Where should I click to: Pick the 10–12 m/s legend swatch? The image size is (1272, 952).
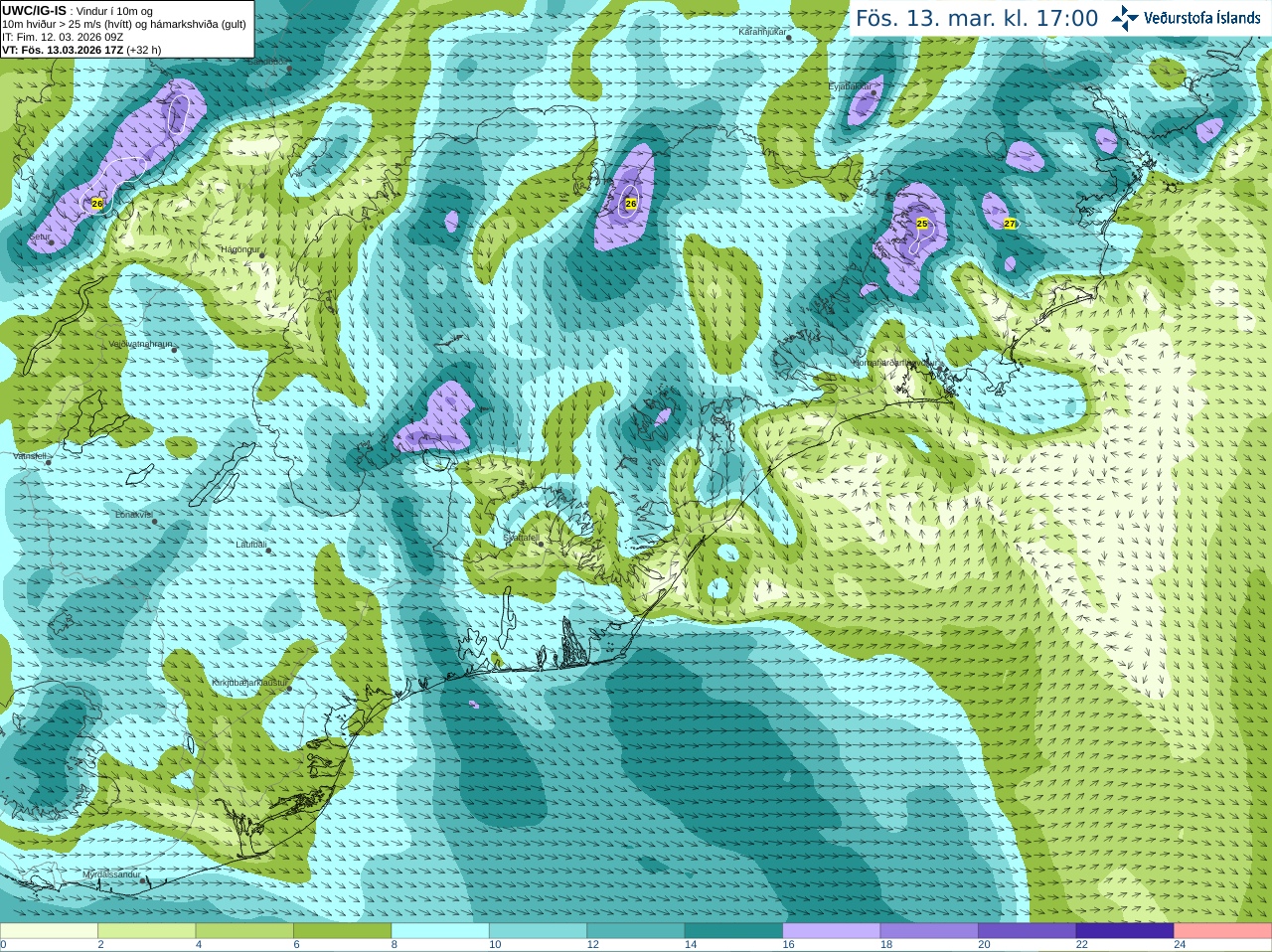click(538, 931)
